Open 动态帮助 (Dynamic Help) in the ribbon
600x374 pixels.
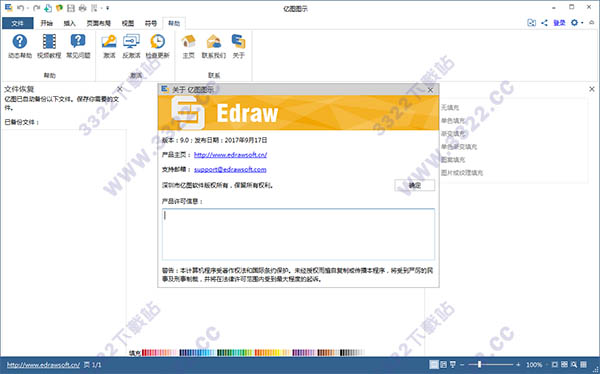click(x=20, y=46)
